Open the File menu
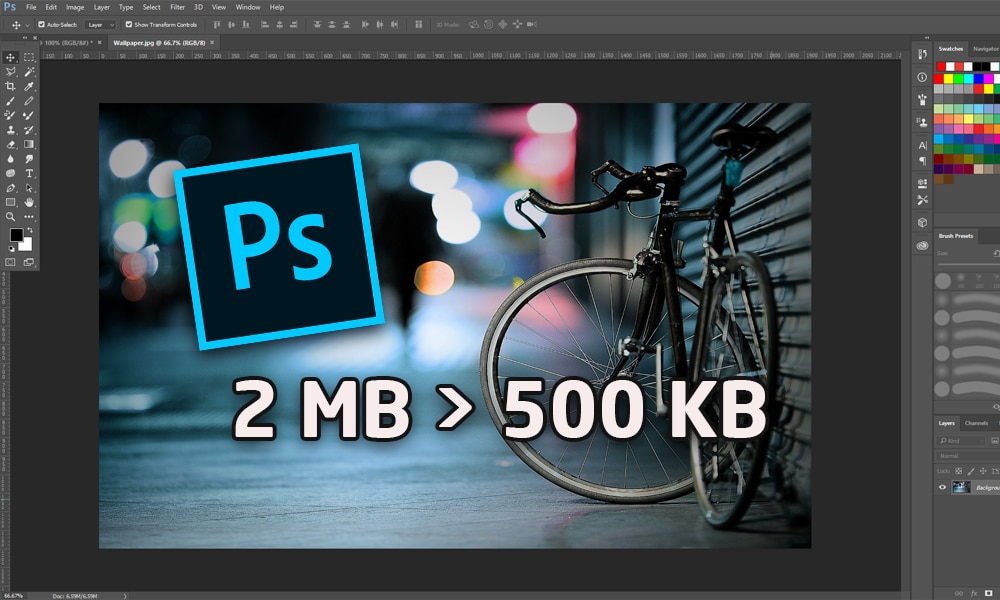Screen dimensions: 1000x600 31,8
